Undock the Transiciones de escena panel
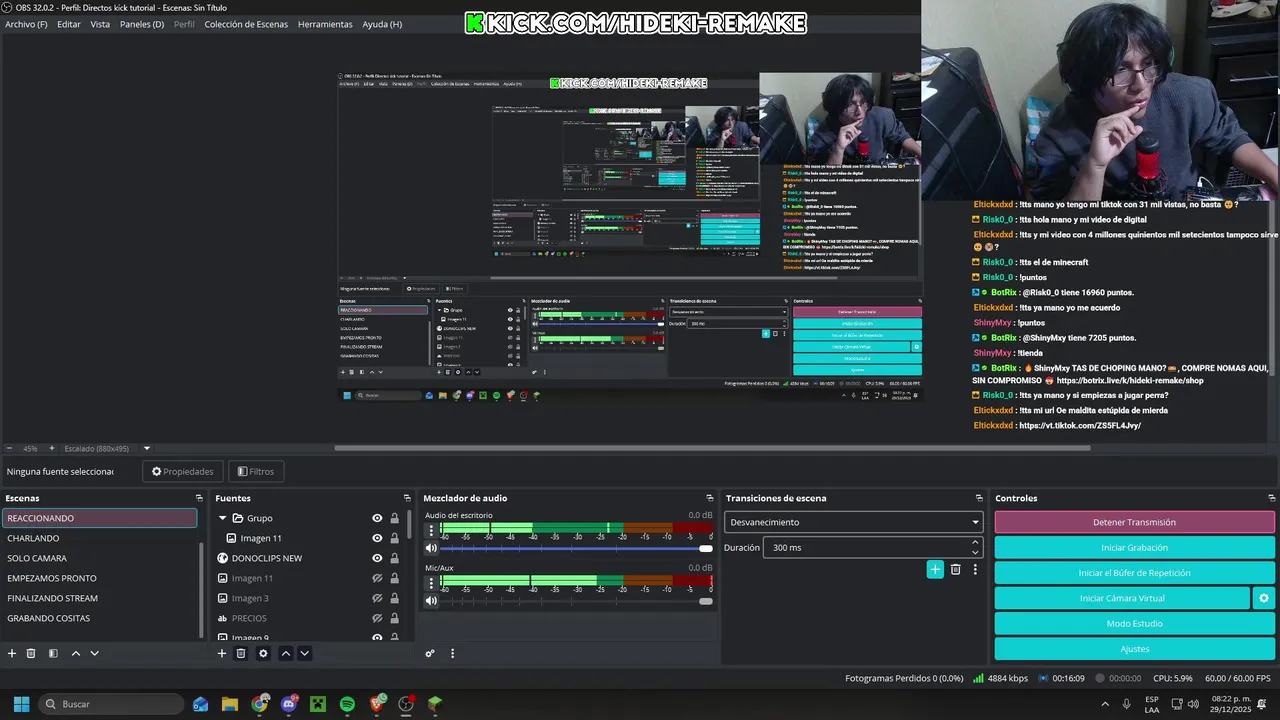The width and height of the screenshot is (1280, 720). [x=979, y=498]
